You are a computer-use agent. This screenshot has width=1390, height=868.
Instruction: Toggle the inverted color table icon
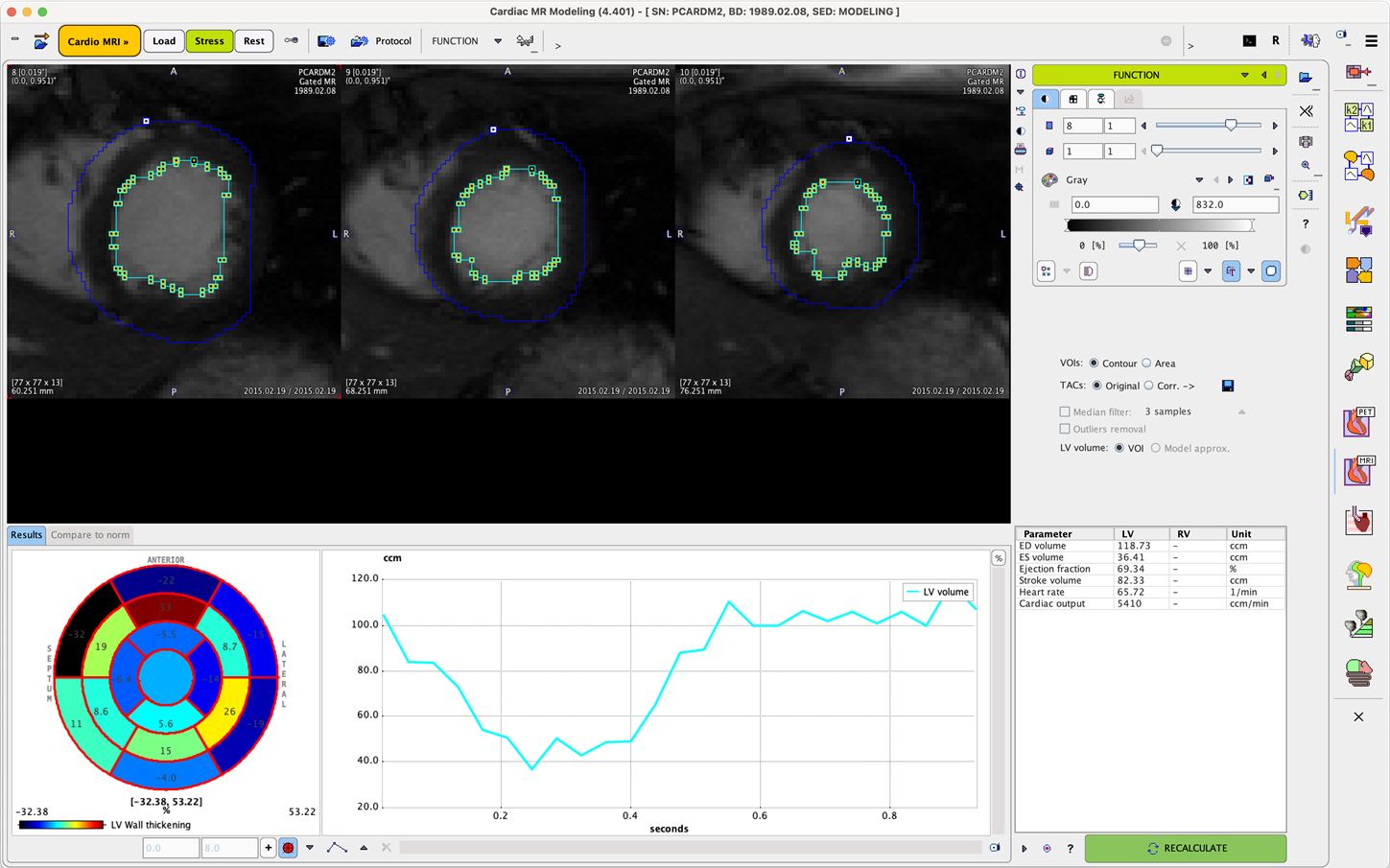[1248, 180]
